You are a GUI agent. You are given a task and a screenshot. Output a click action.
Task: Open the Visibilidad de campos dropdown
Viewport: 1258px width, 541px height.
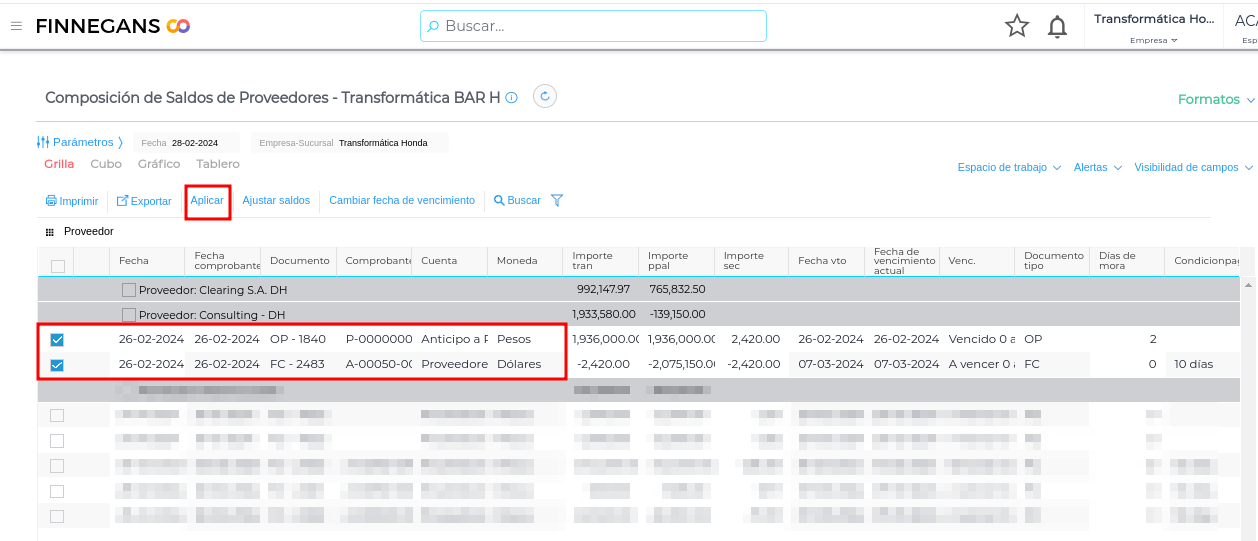pyautogui.click(x=1193, y=167)
